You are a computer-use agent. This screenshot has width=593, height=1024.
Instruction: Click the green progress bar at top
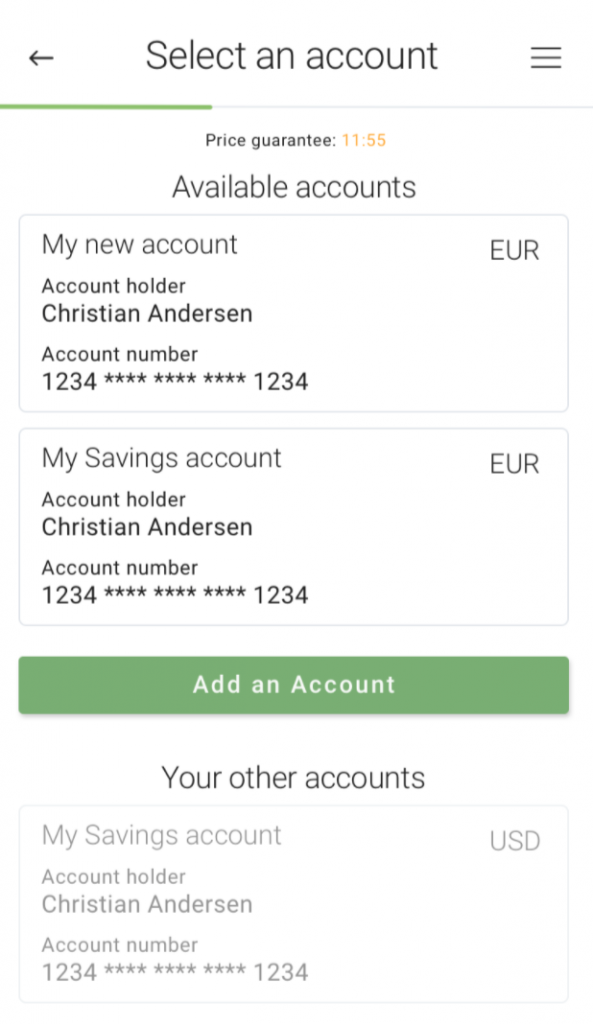tap(106, 106)
